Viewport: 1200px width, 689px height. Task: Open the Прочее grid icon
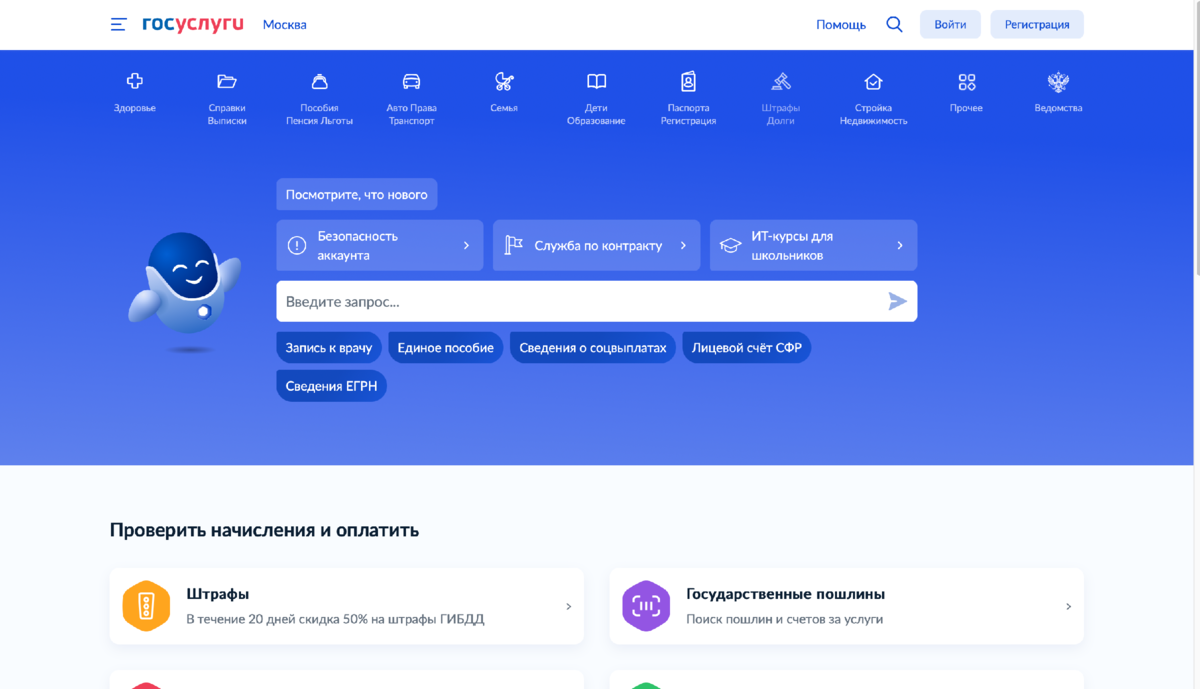[x=966, y=82]
